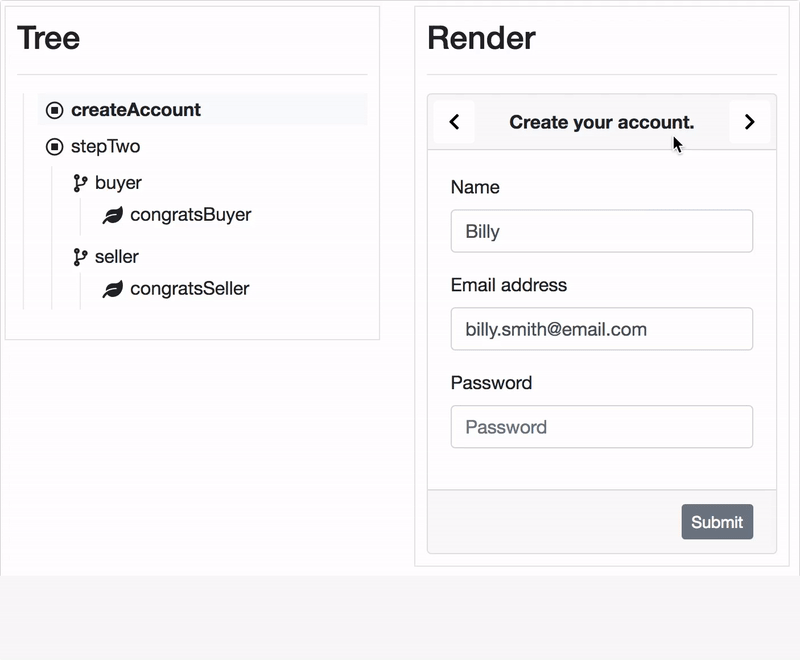Click the seller branch icon

click(x=80, y=257)
